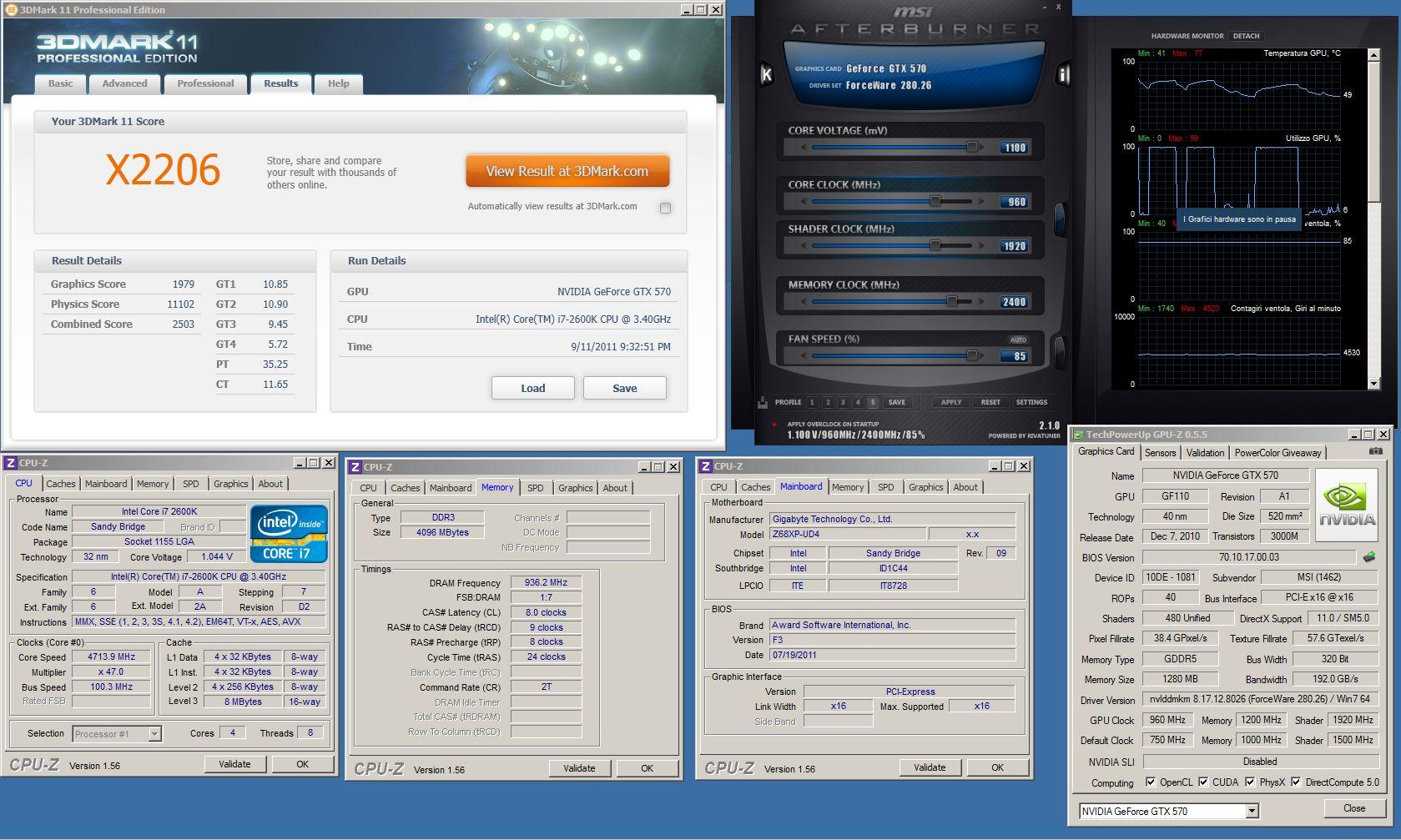The image size is (1401, 840).
Task: Click Close button in GPU-Z
Action: tap(1354, 808)
